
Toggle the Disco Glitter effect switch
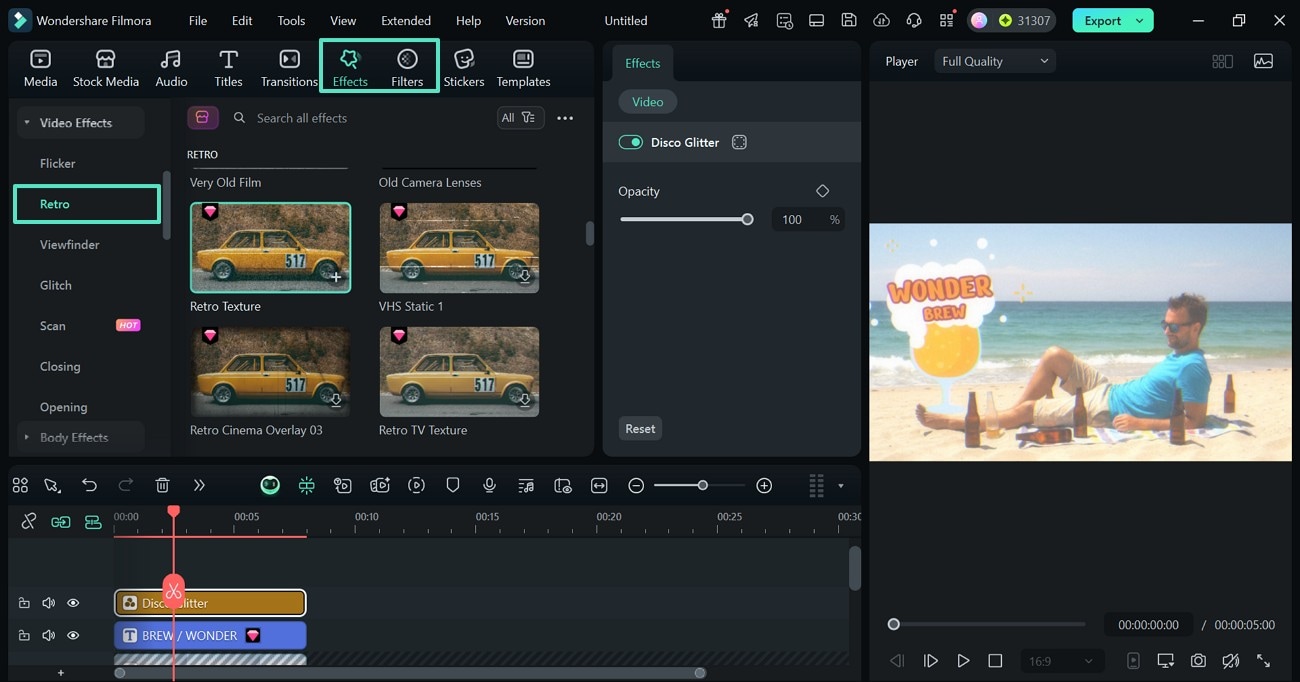pyautogui.click(x=630, y=142)
